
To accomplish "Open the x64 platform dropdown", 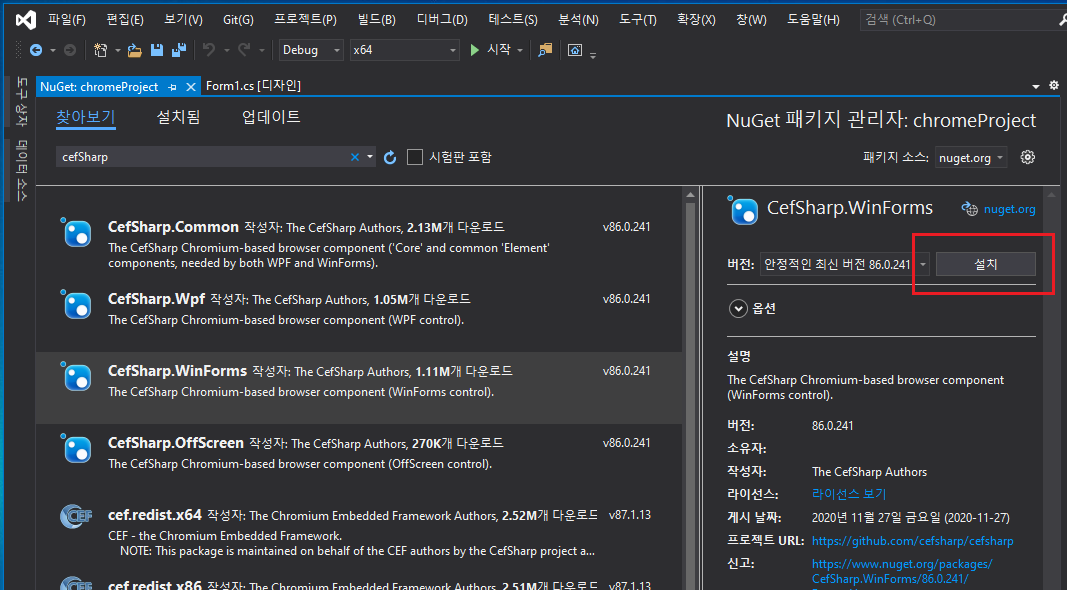I will pyautogui.click(x=405, y=50).
